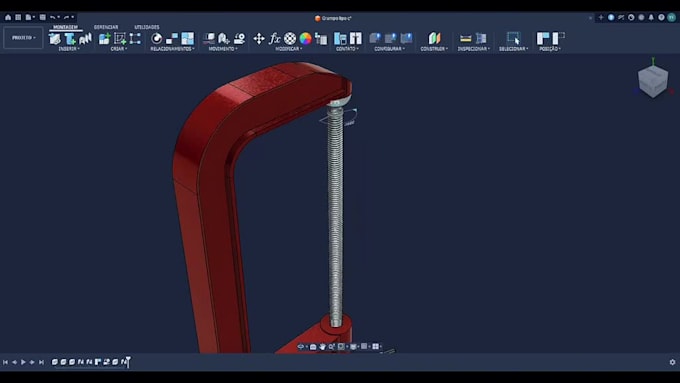Screen dimensions: 680x383
Task: Click the Save icon in quick access bar
Action: [x=42, y=17]
